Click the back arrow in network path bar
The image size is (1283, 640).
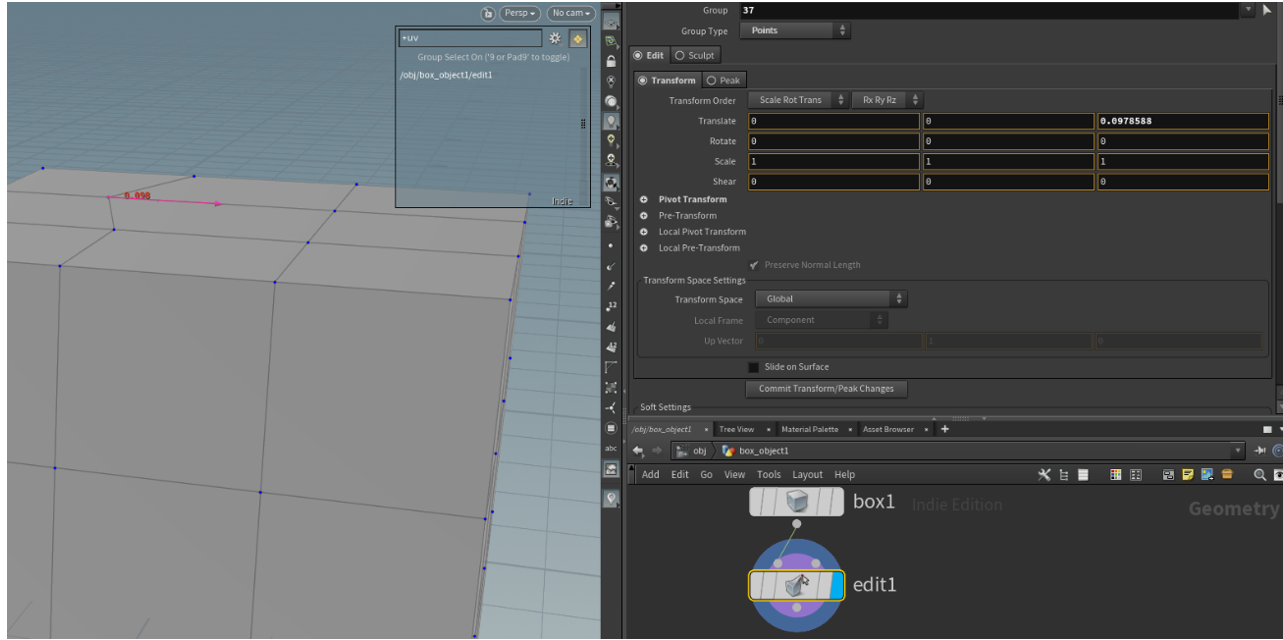(x=637, y=451)
